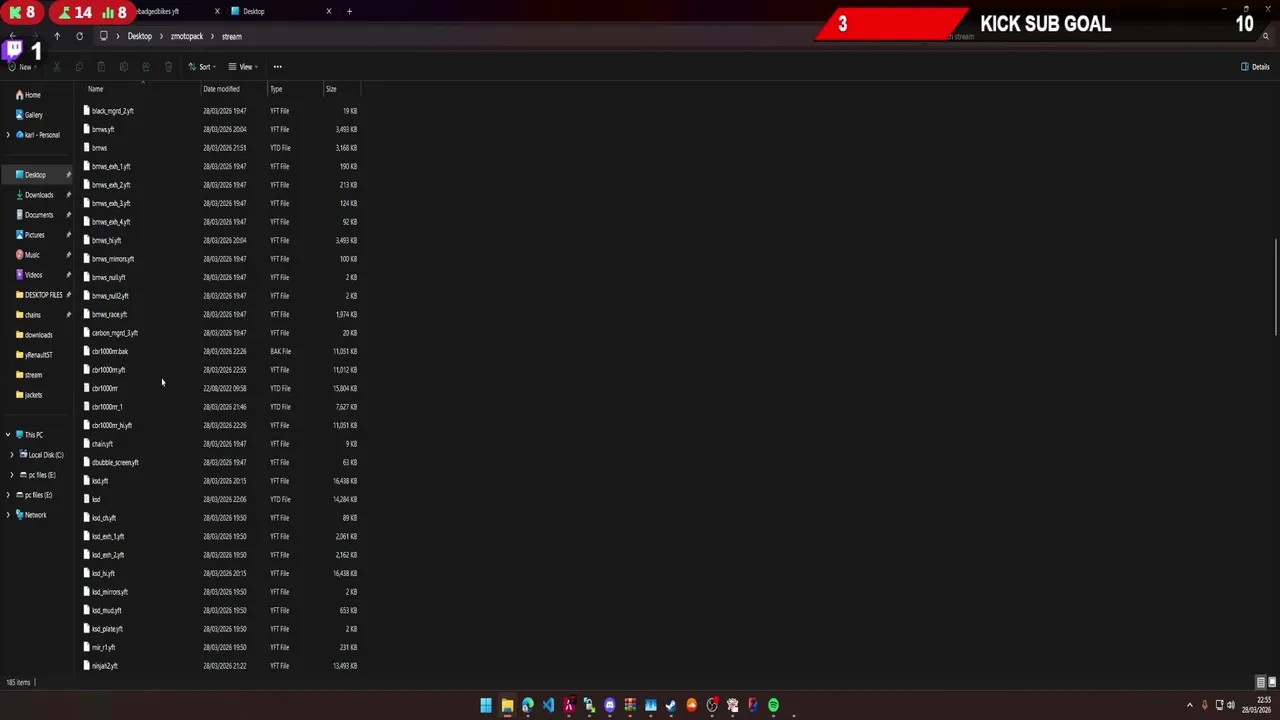Open the yRenaultST folder in sidebar
1280x720 pixels.
[x=34, y=355]
